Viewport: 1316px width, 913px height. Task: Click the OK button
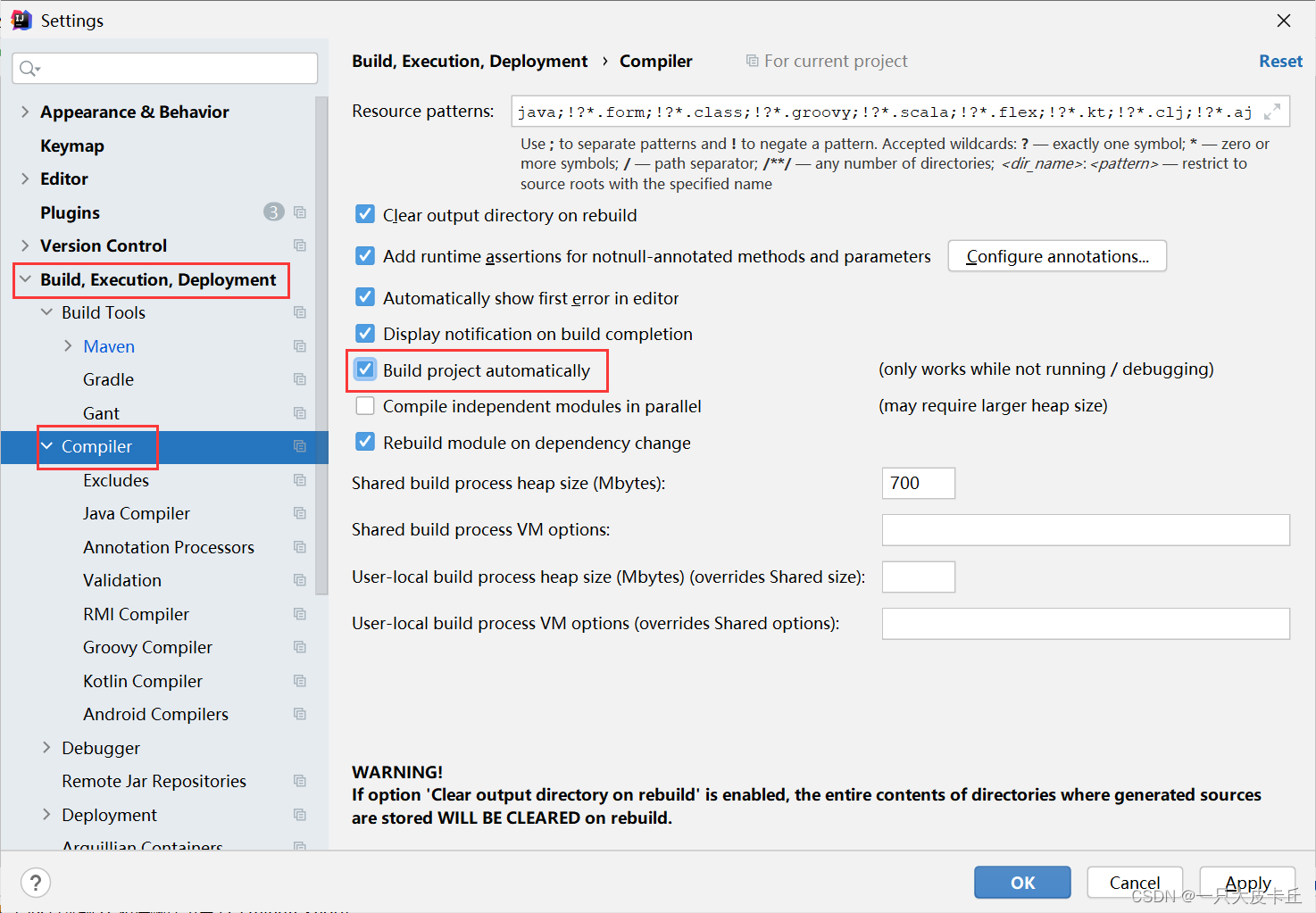(1022, 883)
